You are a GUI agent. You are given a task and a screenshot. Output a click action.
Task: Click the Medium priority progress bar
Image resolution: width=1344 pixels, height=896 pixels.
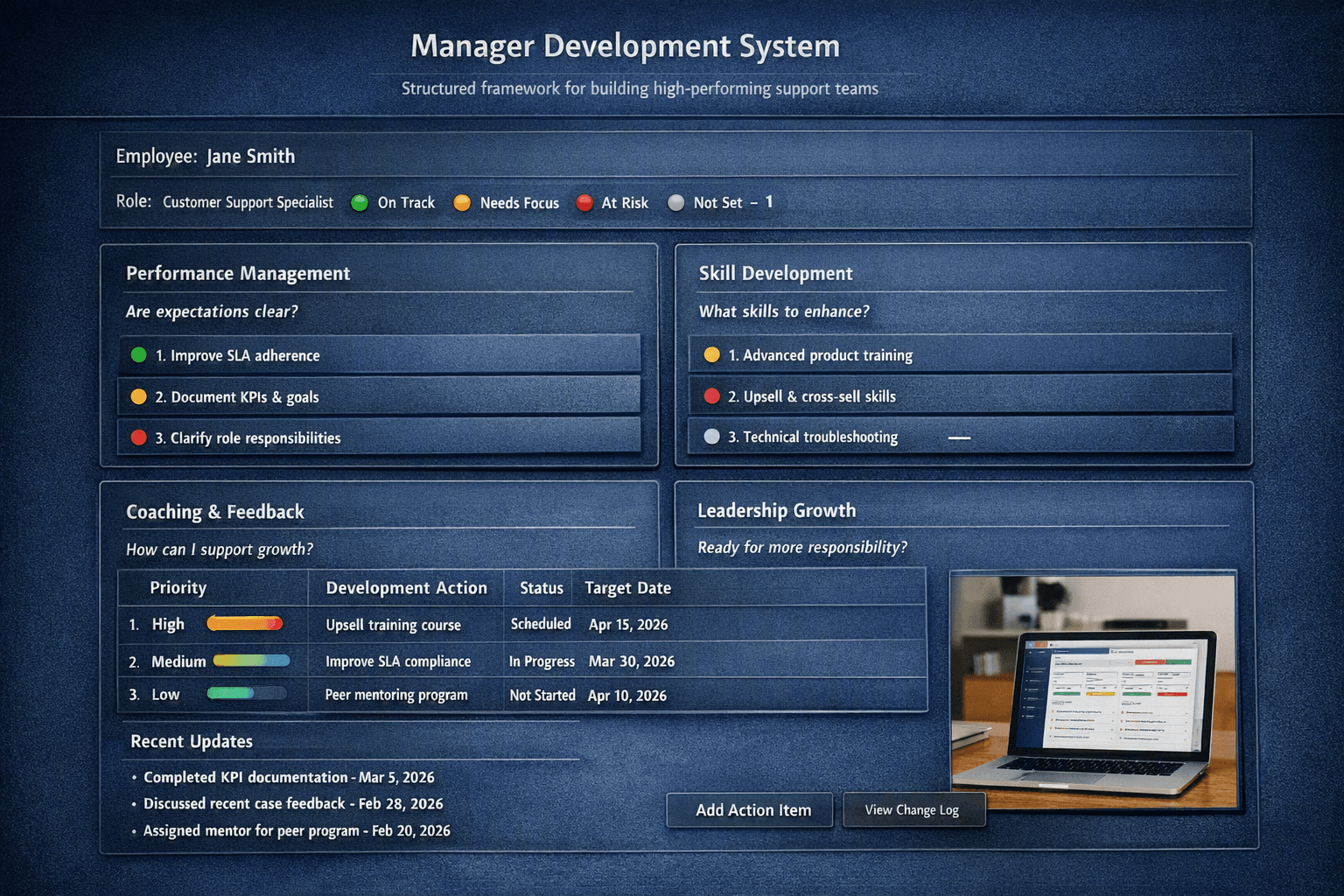point(251,661)
